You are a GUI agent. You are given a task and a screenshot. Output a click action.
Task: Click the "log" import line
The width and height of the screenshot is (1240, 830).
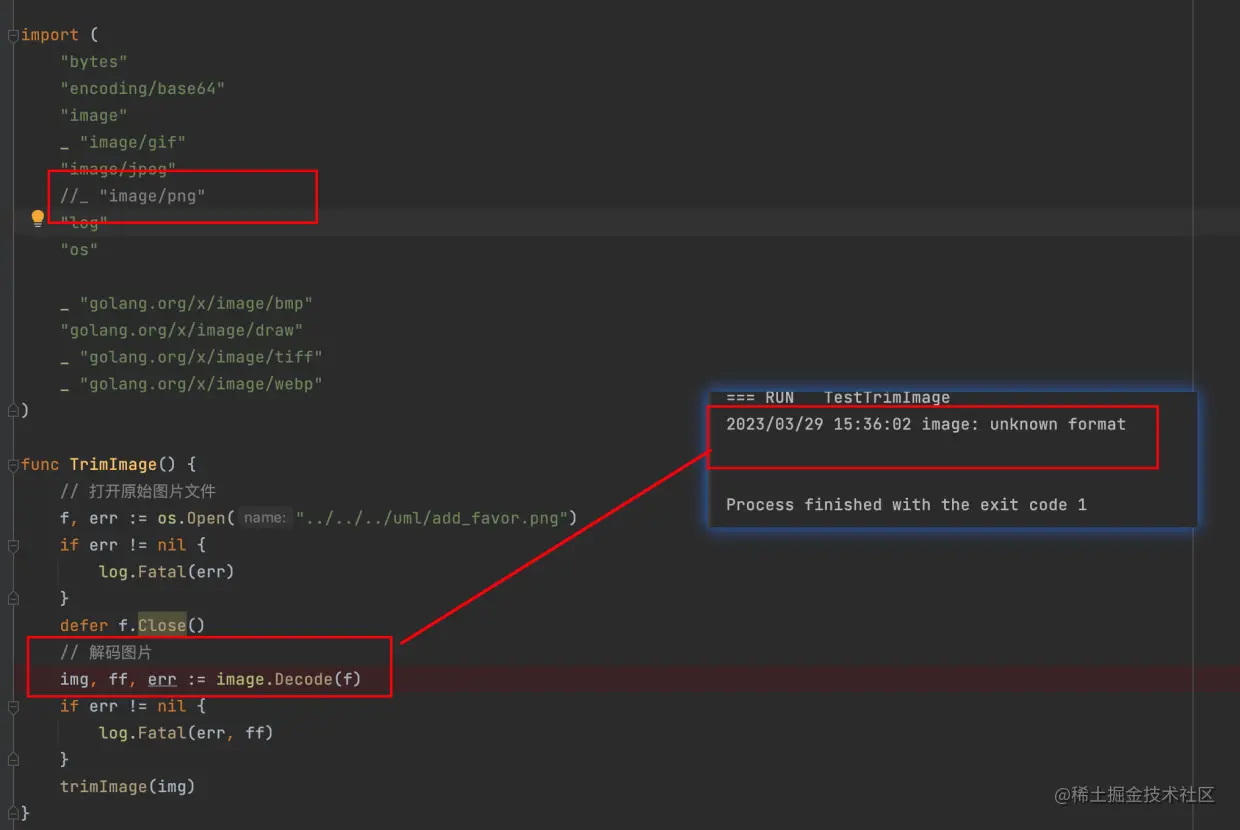pyautogui.click(x=84, y=223)
